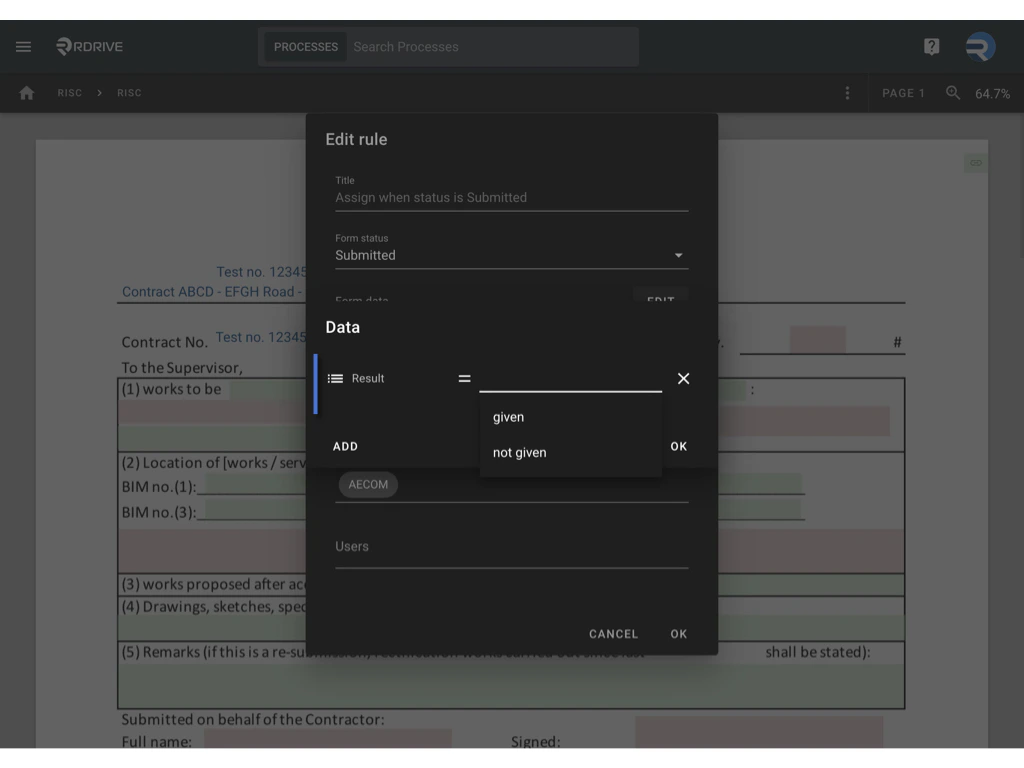Open the help icon in the top bar

click(x=930, y=46)
